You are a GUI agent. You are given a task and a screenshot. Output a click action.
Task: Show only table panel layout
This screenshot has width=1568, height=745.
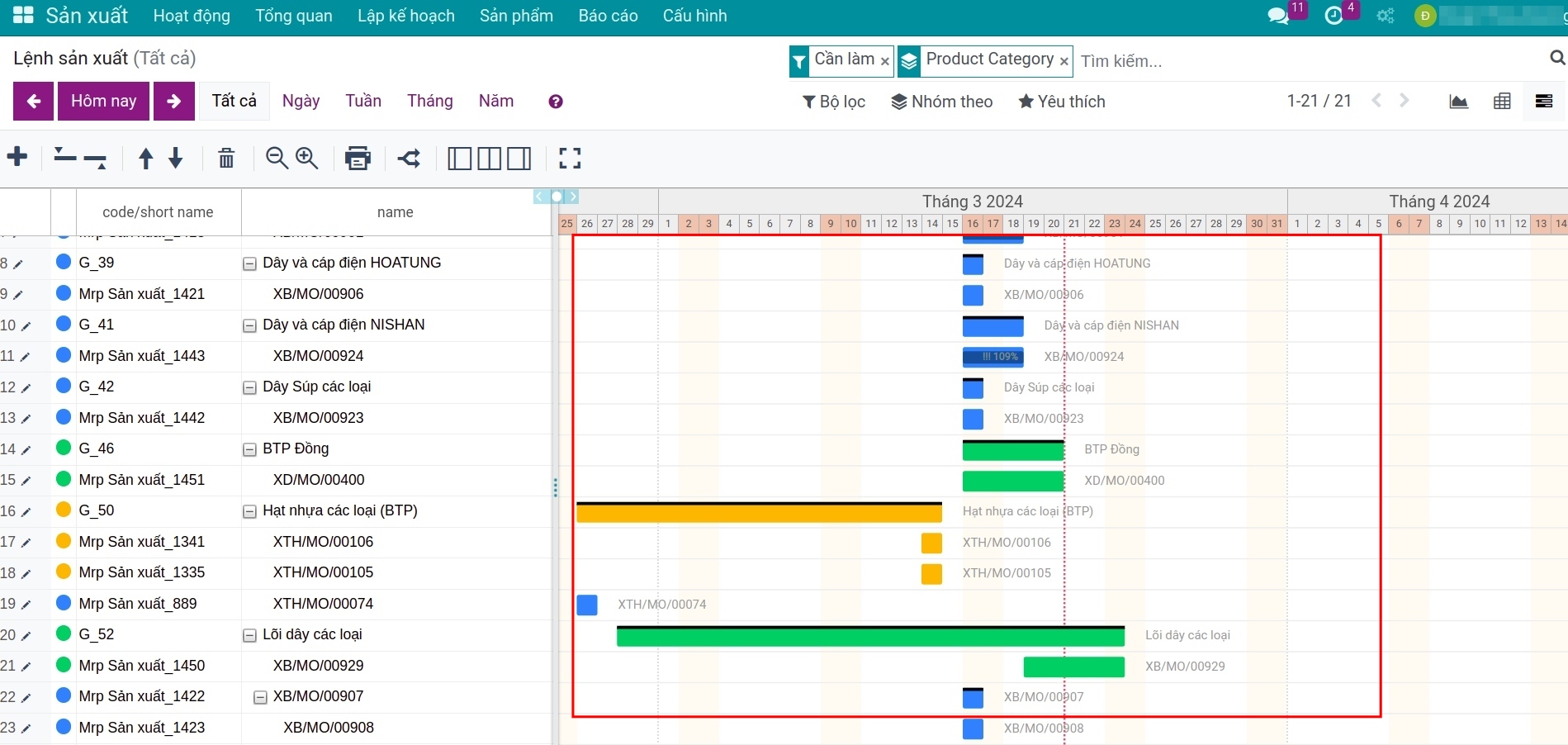coord(459,158)
